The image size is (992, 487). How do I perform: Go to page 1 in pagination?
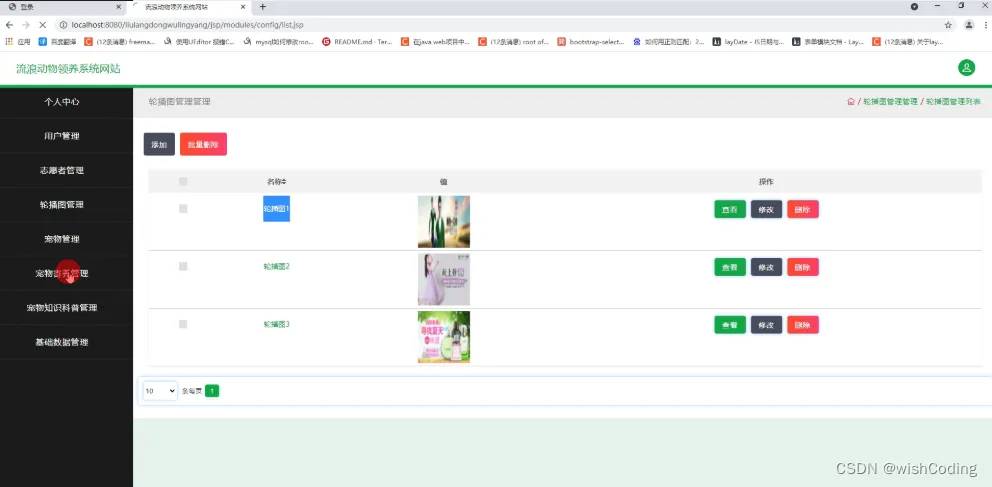[212, 391]
